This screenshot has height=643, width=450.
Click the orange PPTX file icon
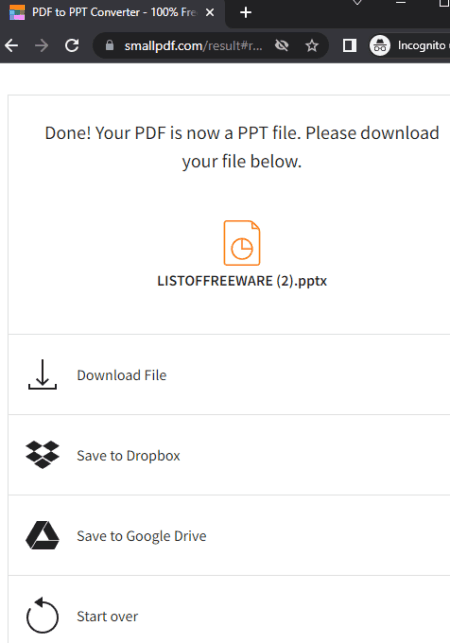point(242,243)
